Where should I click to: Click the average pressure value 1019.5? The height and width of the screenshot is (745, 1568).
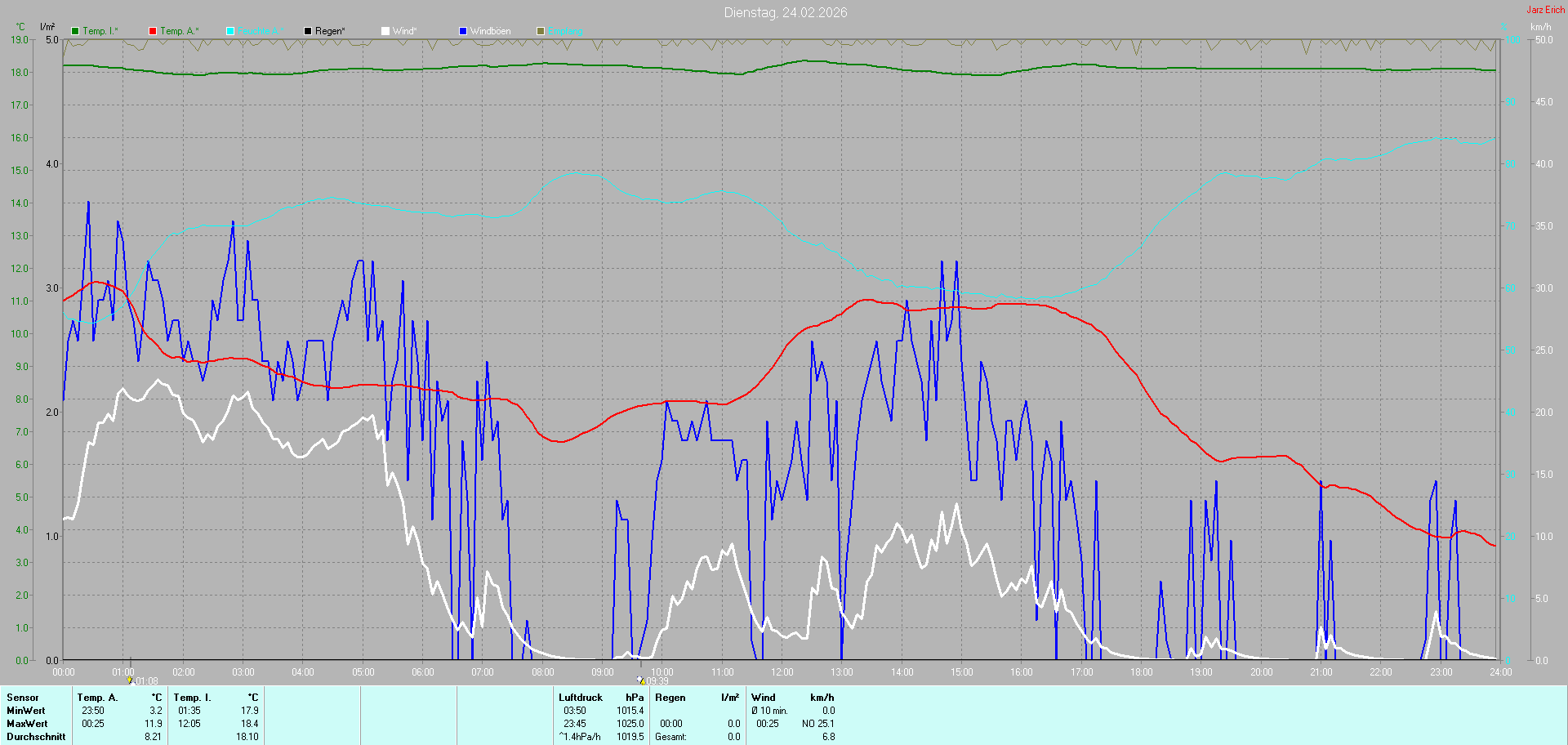pyautogui.click(x=630, y=737)
